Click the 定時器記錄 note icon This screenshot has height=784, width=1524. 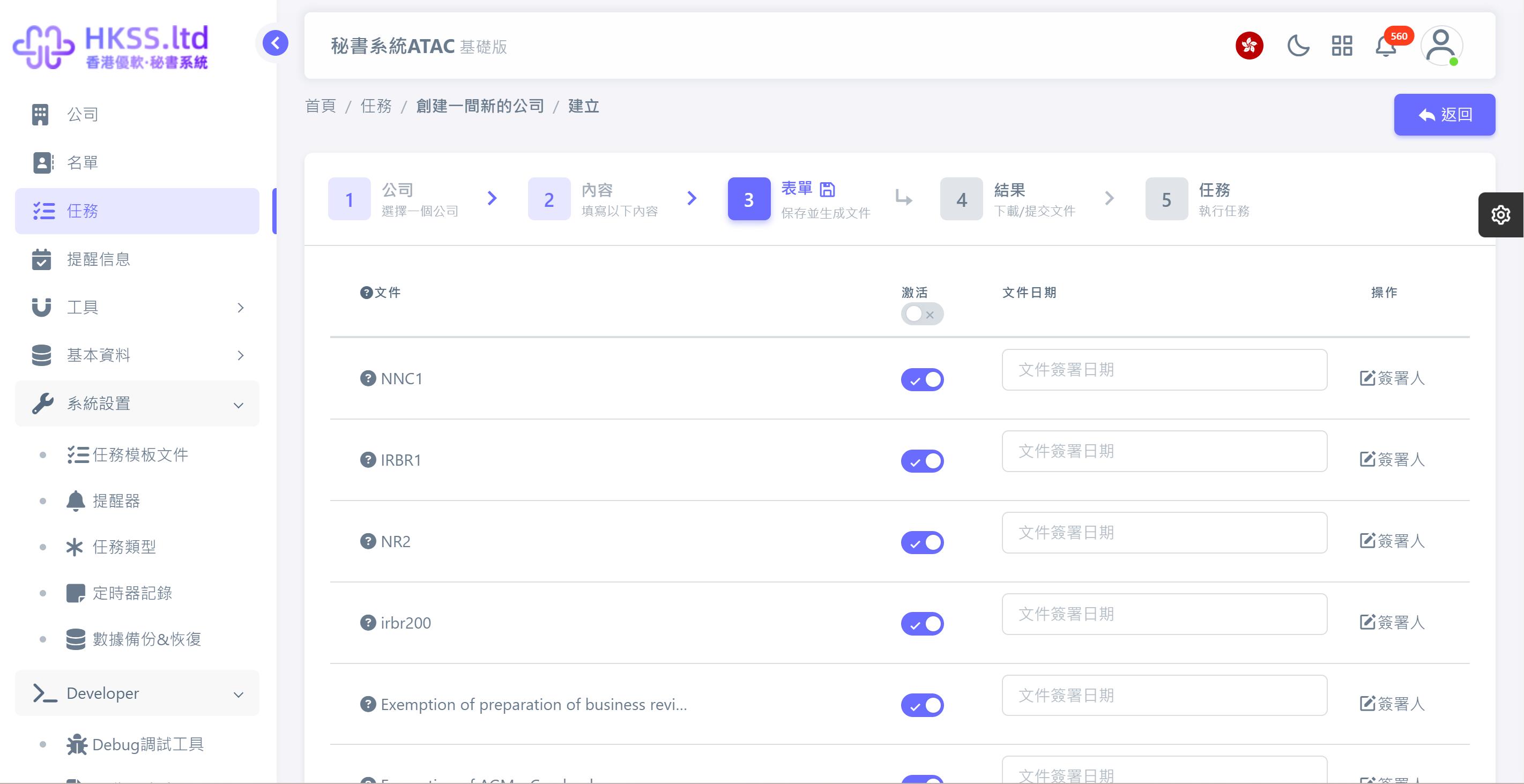(76, 593)
